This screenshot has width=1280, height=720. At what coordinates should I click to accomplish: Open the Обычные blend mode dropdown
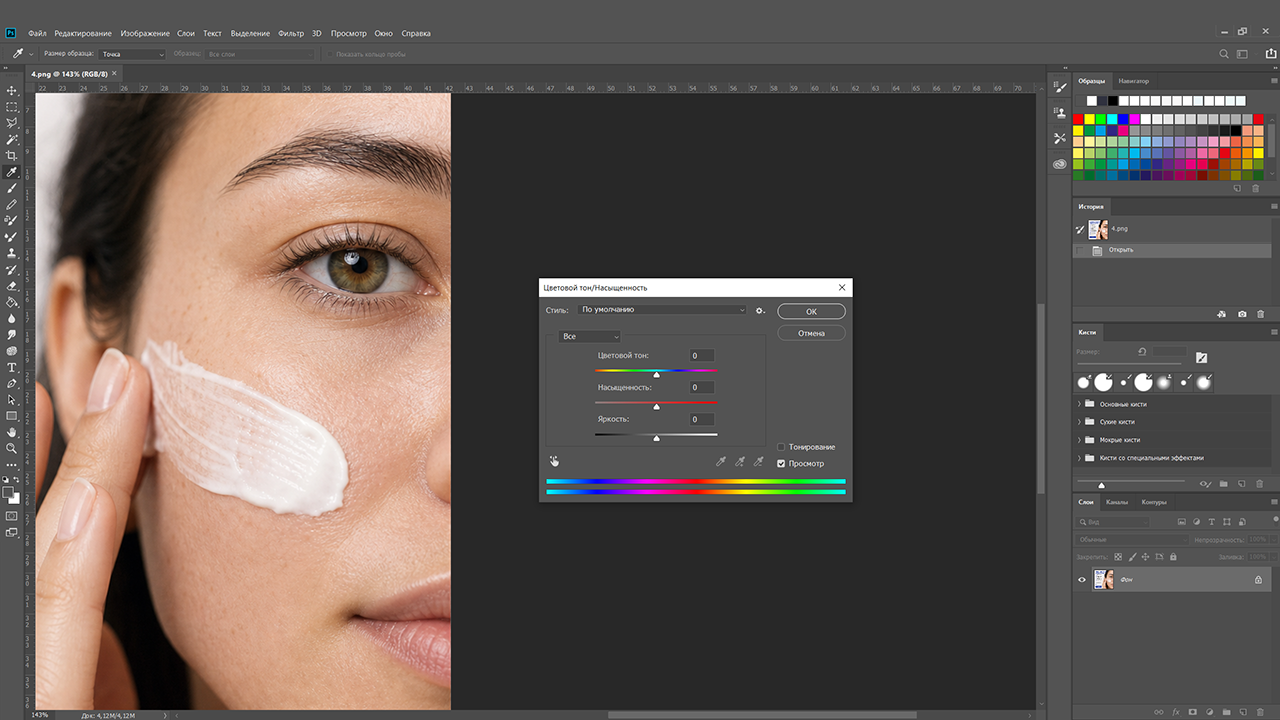[x=1132, y=540]
